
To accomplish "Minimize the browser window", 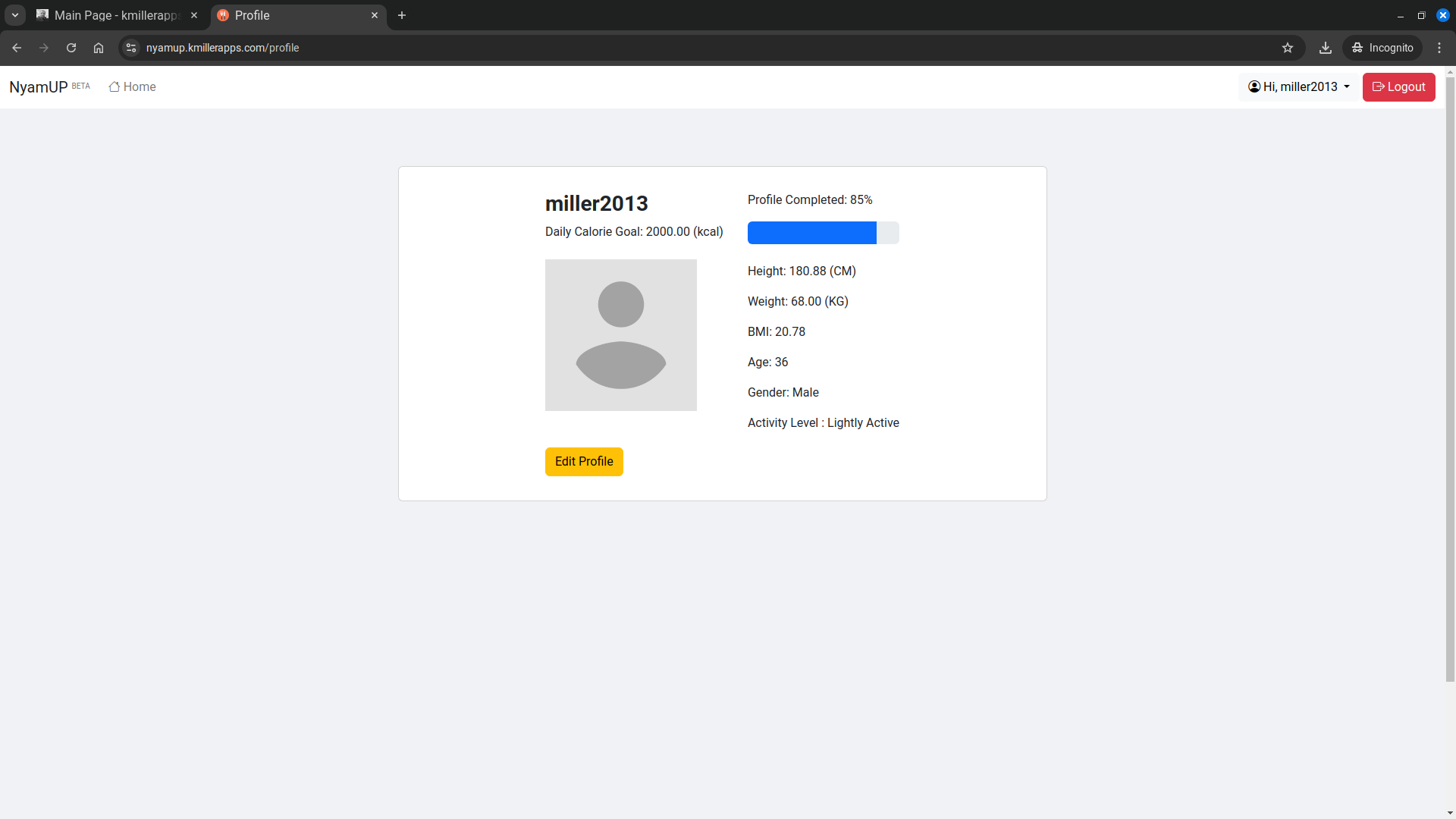I will click(x=1401, y=15).
